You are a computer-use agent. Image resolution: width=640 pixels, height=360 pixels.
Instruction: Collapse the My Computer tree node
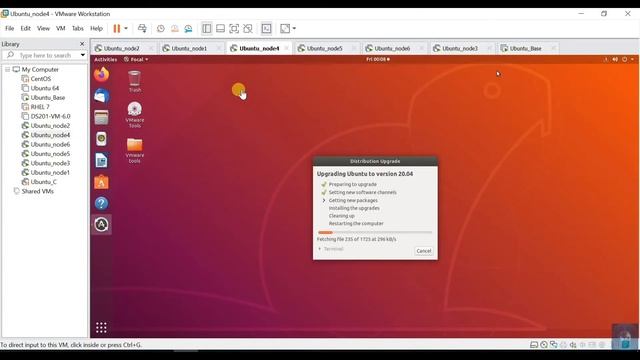7,69
